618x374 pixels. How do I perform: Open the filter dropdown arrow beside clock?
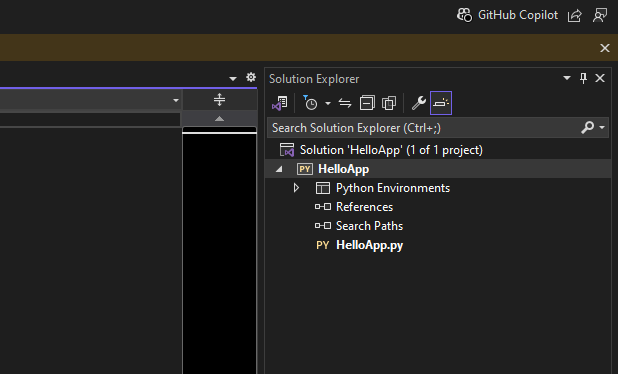tap(328, 104)
